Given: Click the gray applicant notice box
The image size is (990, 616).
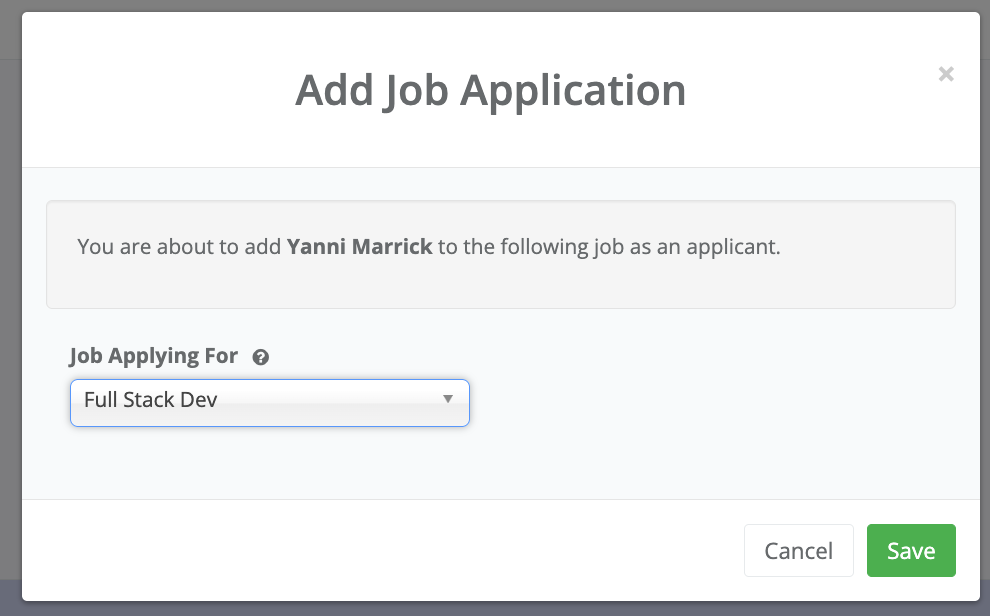Looking at the screenshot, I should click(x=500, y=285).
